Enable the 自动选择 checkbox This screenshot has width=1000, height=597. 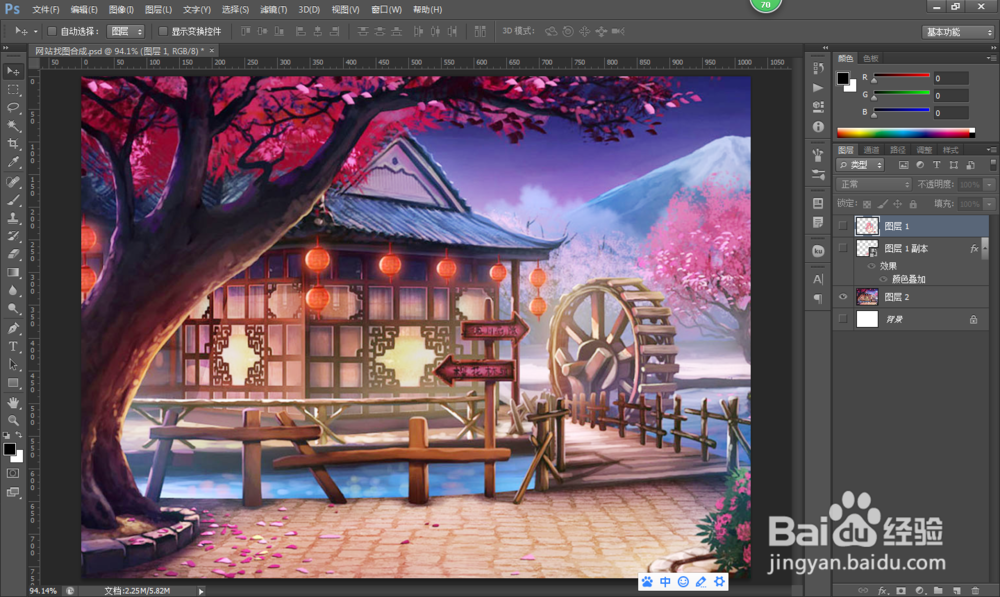(52, 31)
